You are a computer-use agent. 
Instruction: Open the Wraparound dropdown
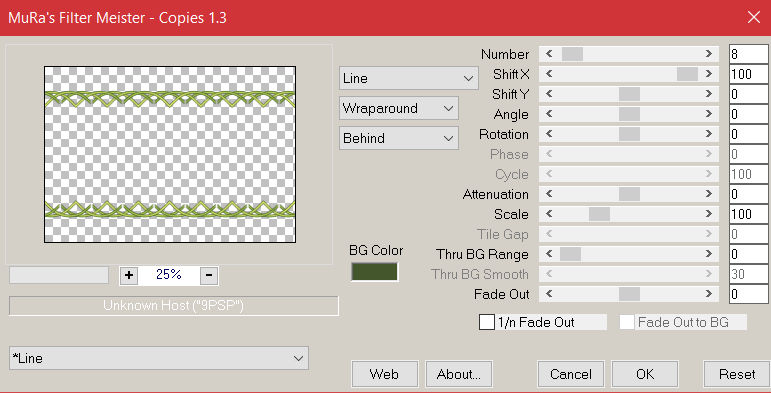(399, 108)
